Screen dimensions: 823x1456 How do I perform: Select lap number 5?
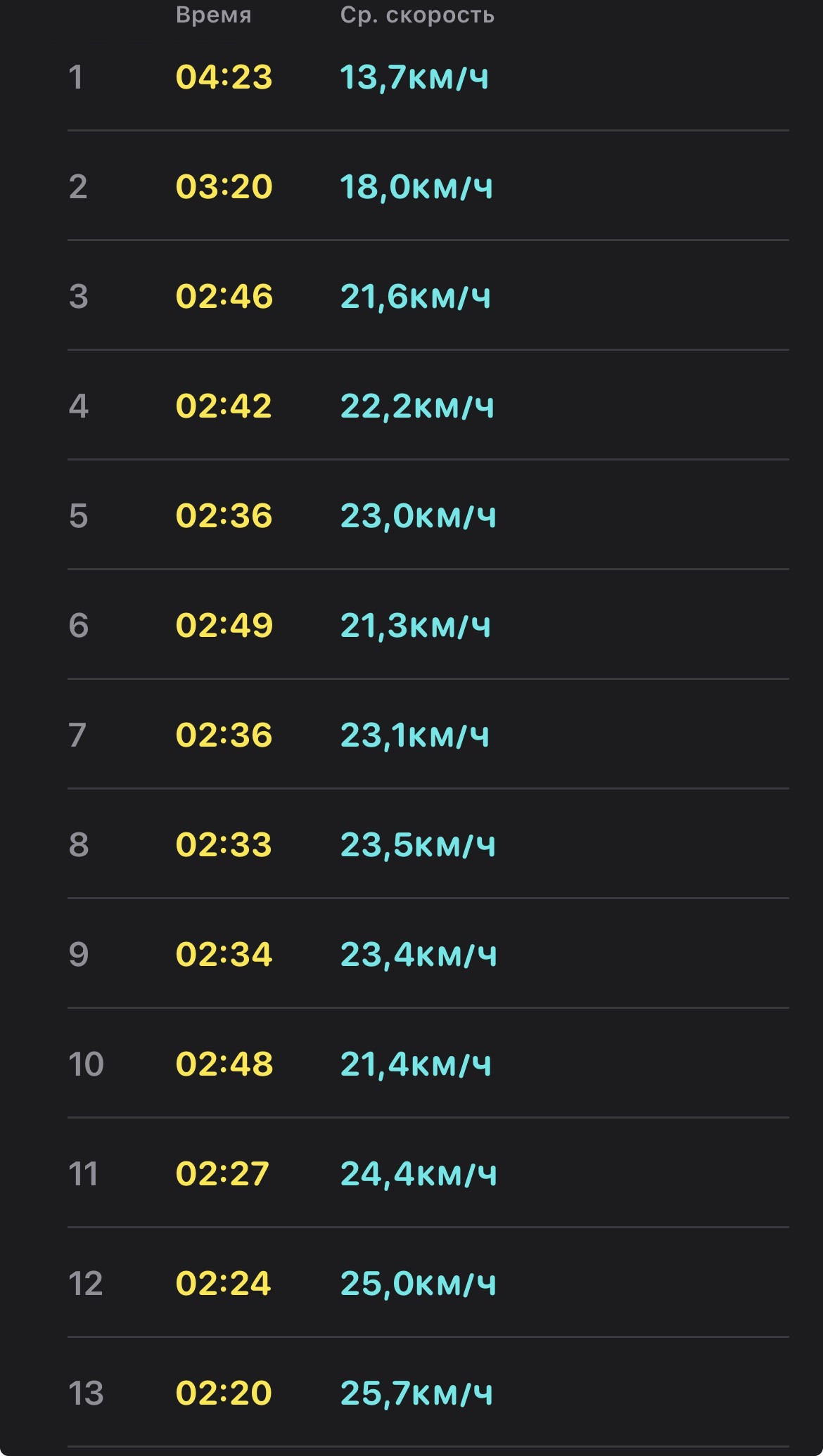[78, 516]
